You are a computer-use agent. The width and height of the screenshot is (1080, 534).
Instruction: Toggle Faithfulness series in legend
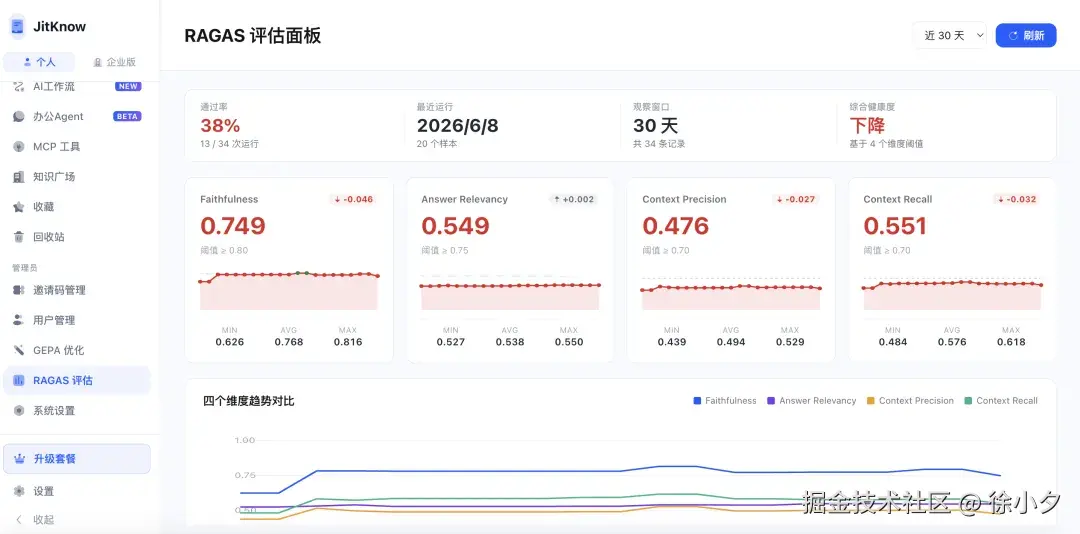pyautogui.click(x=725, y=401)
